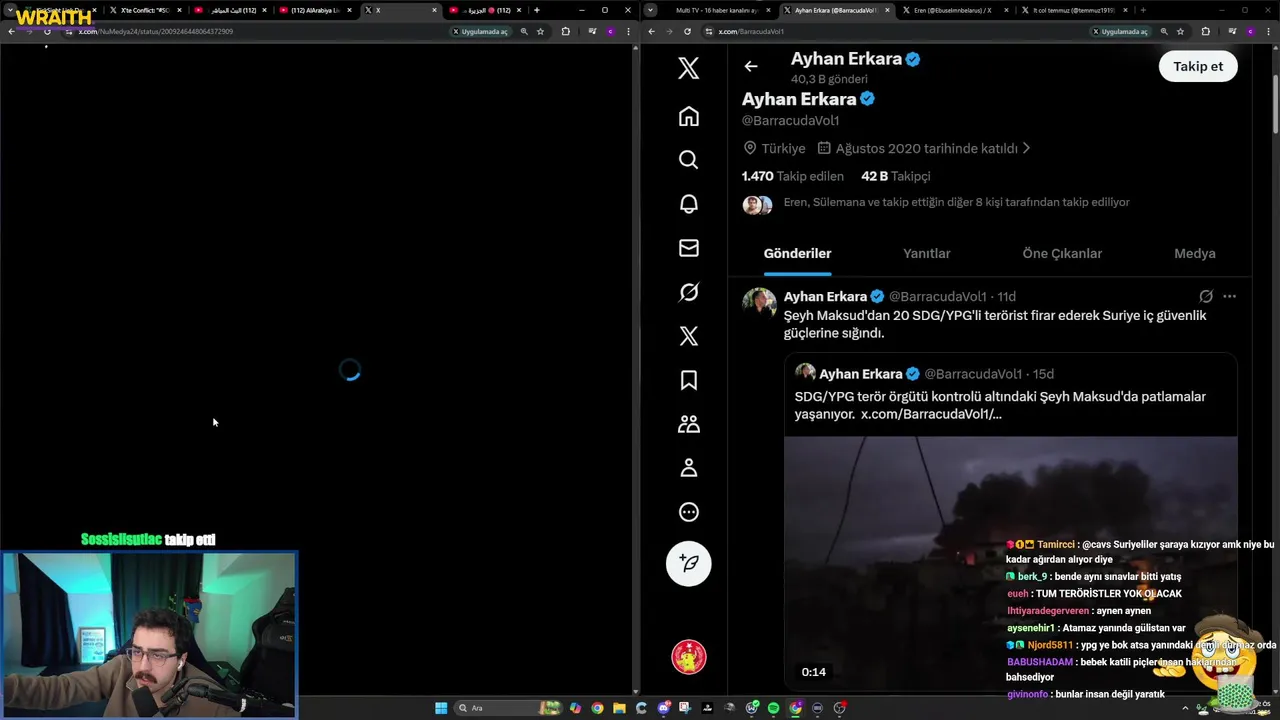Open AlArabiya YouTube tab in left browser
Image resolution: width=1280 pixels, height=720 pixels.
(x=315, y=10)
